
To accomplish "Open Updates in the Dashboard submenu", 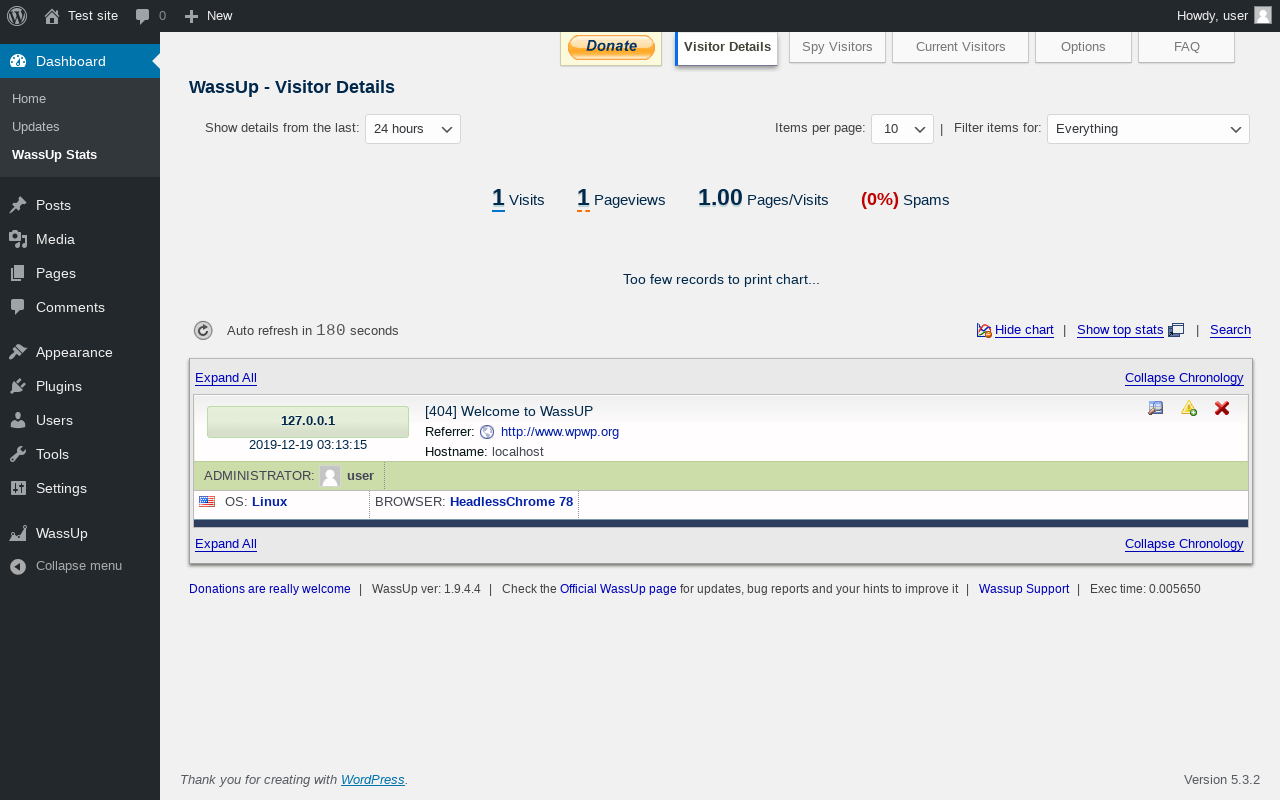I will (x=36, y=127).
